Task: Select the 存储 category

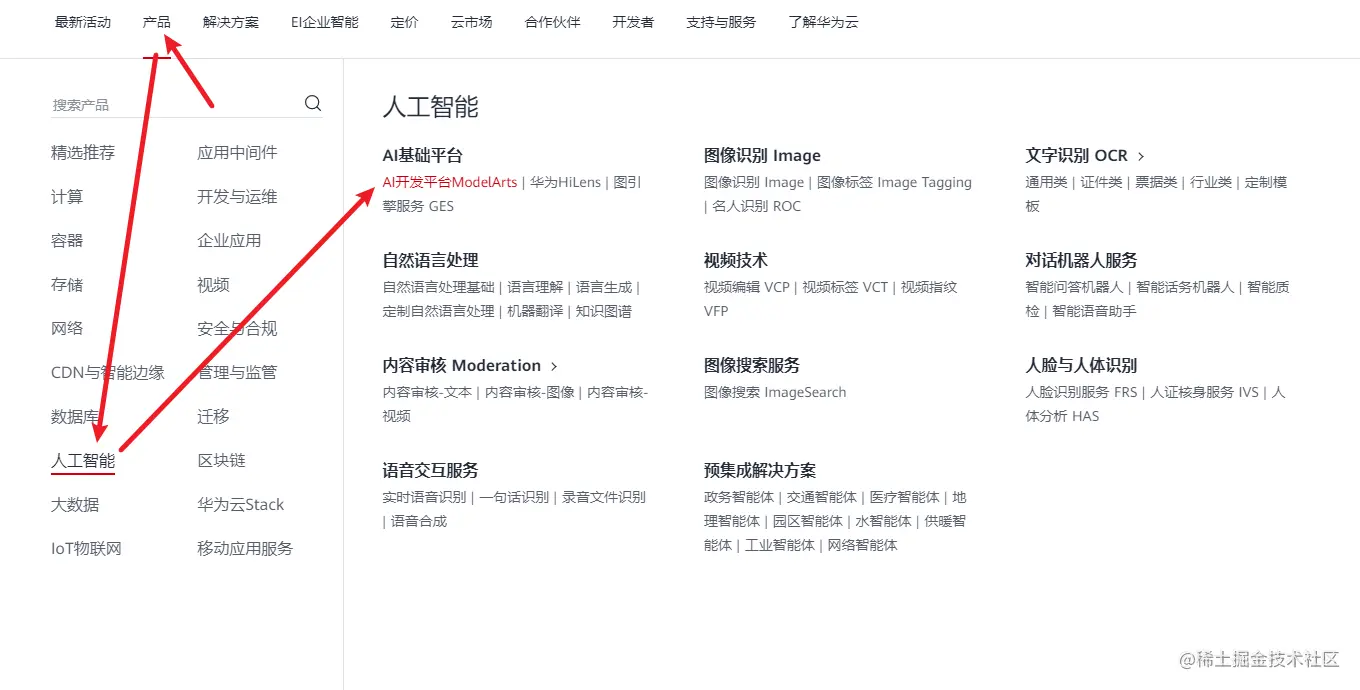Action: pyautogui.click(x=67, y=285)
